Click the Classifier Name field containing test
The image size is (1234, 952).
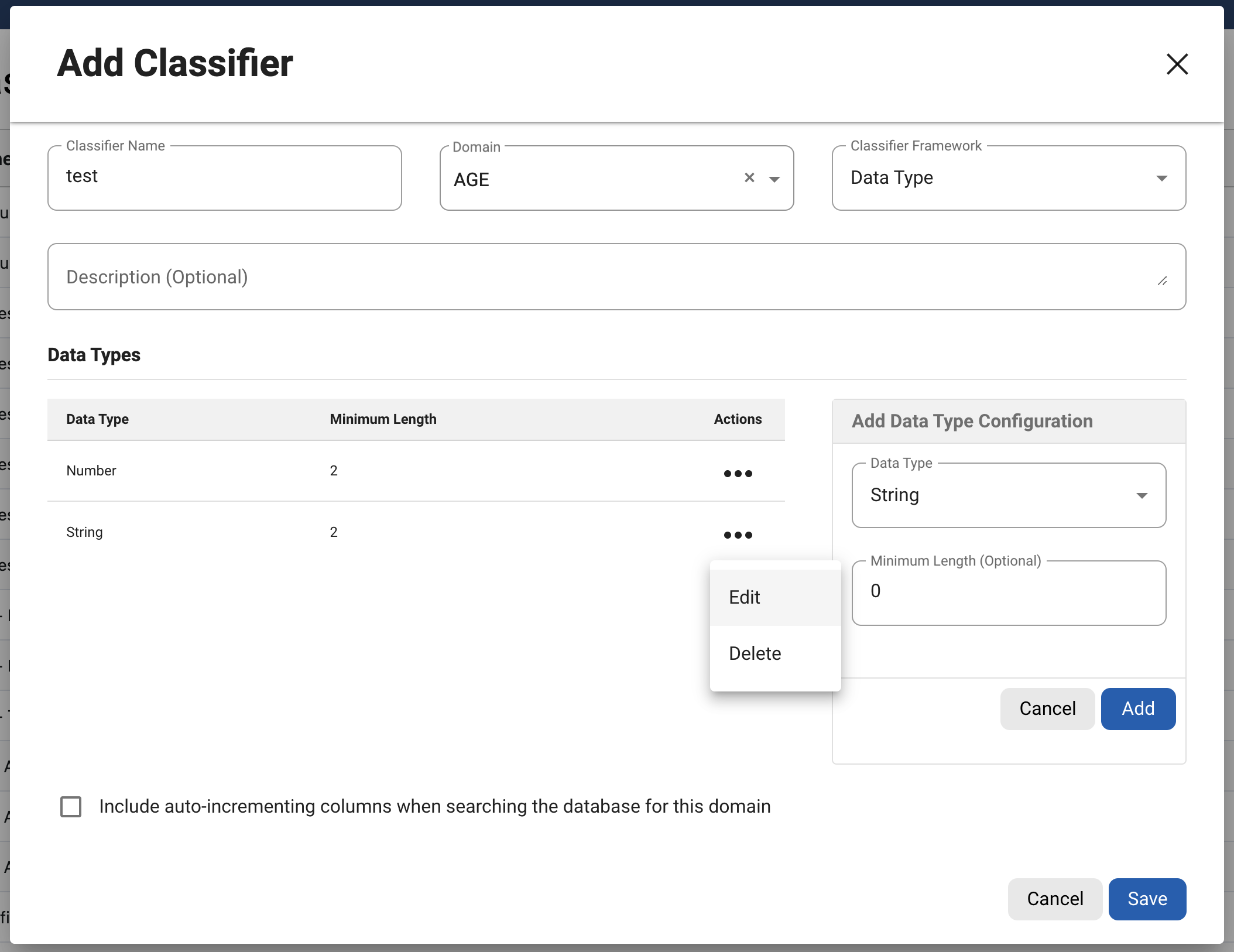pyautogui.click(x=224, y=177)
